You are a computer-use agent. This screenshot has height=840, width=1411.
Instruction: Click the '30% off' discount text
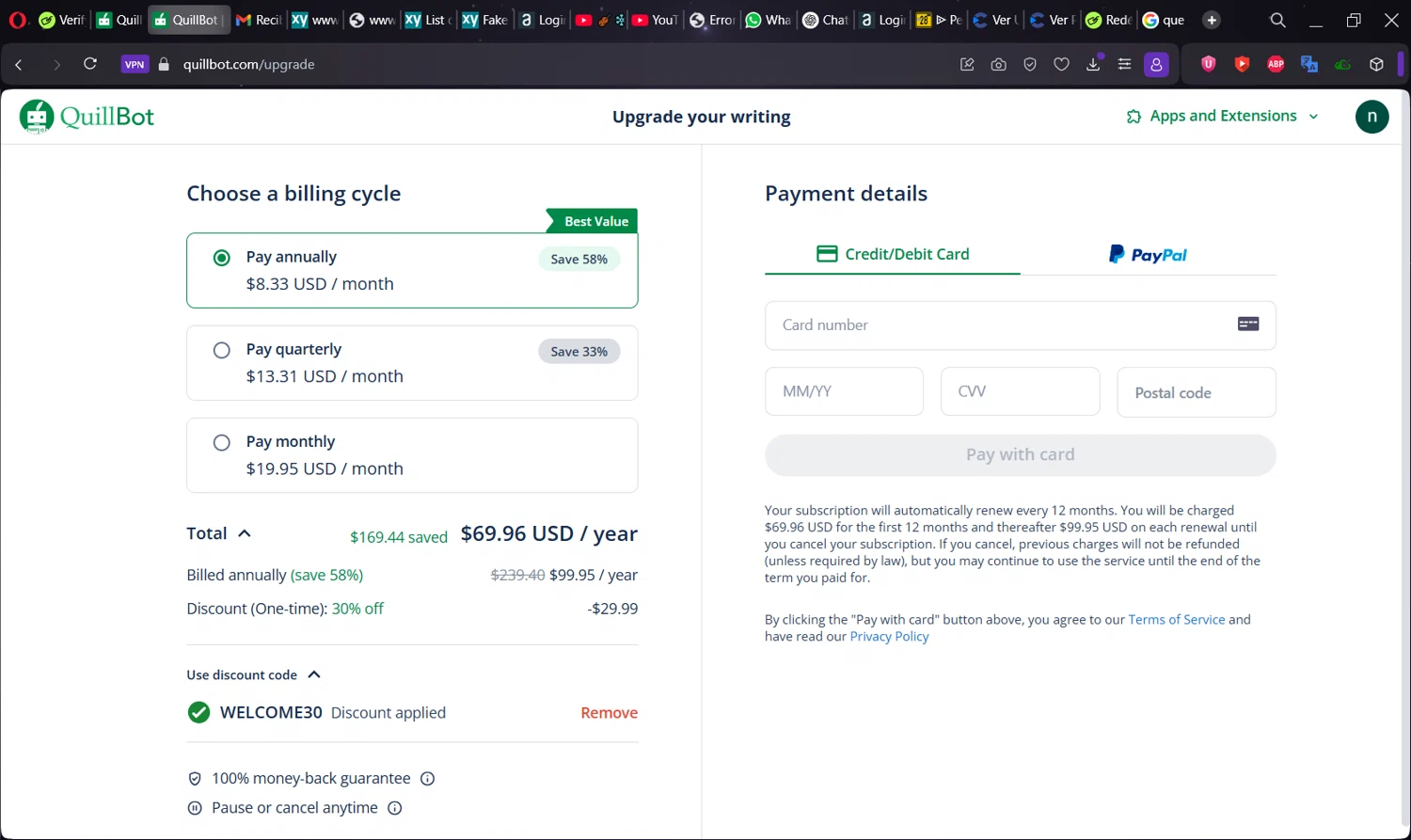(357, 609)
